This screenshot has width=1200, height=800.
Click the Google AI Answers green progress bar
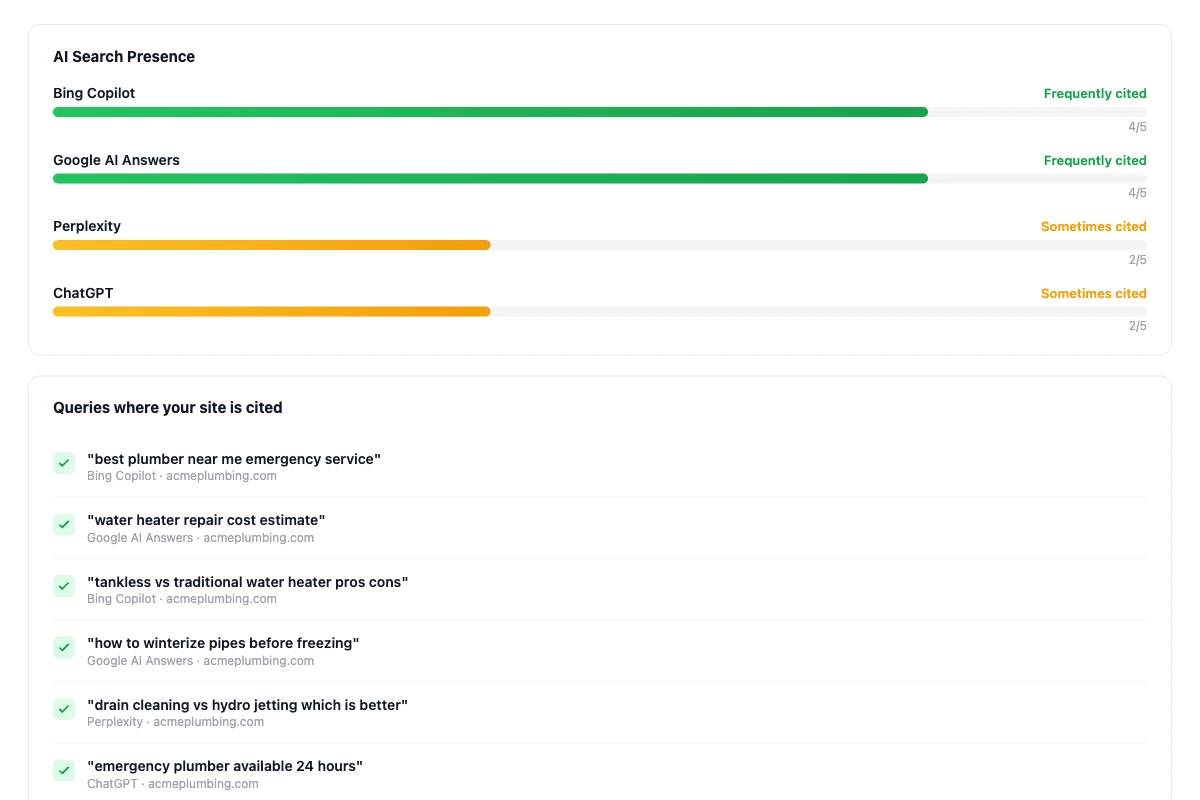click(x=490, y=178)
